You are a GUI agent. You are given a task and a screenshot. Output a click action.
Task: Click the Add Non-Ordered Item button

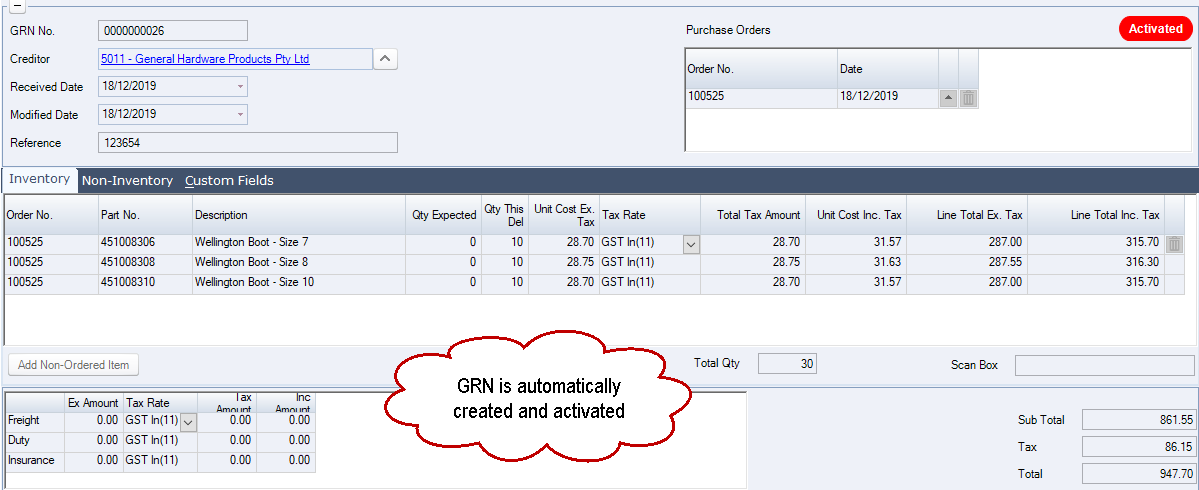[74, 365]
